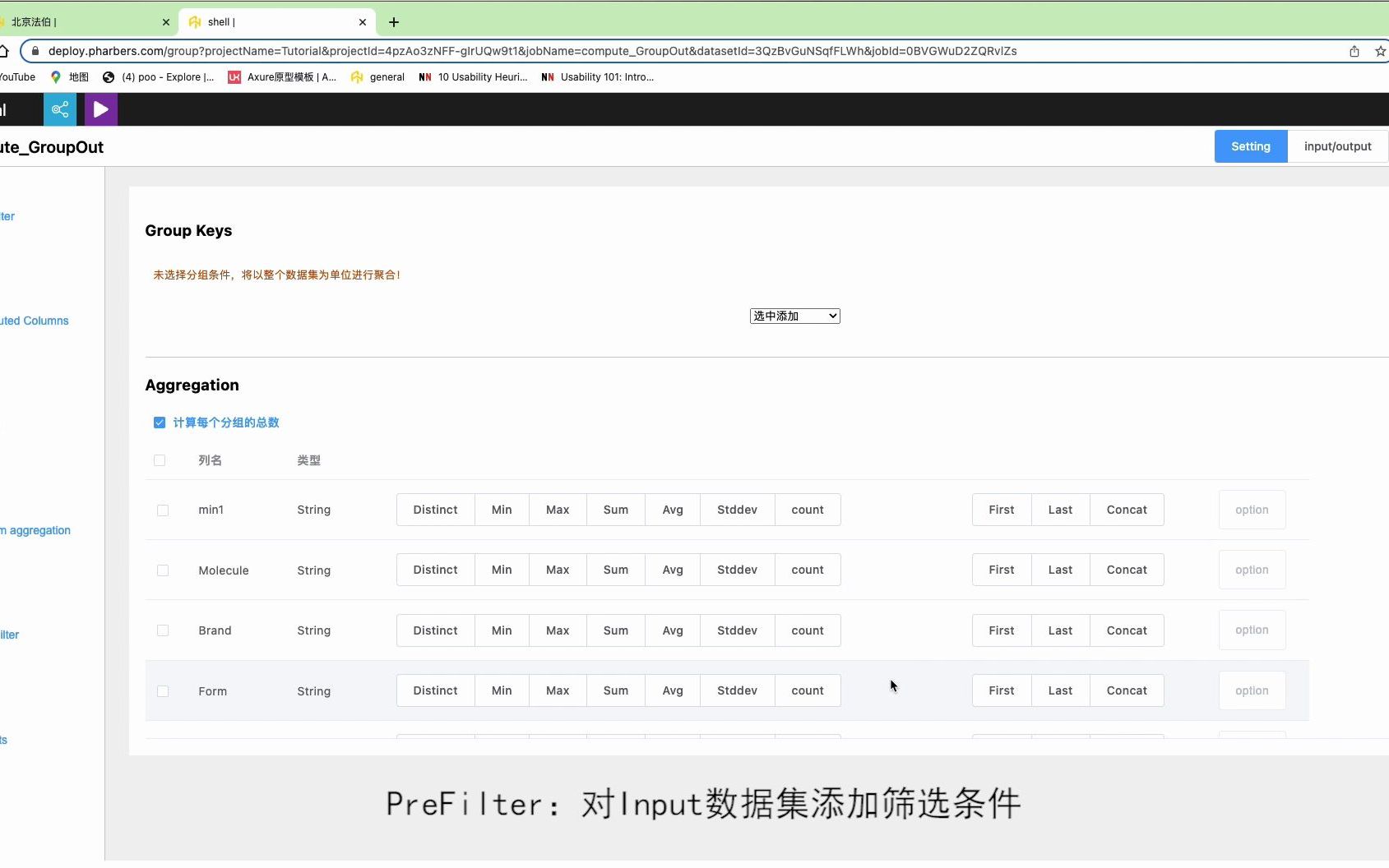
Task: Click Last for the min1 column
Action: 1060,510
